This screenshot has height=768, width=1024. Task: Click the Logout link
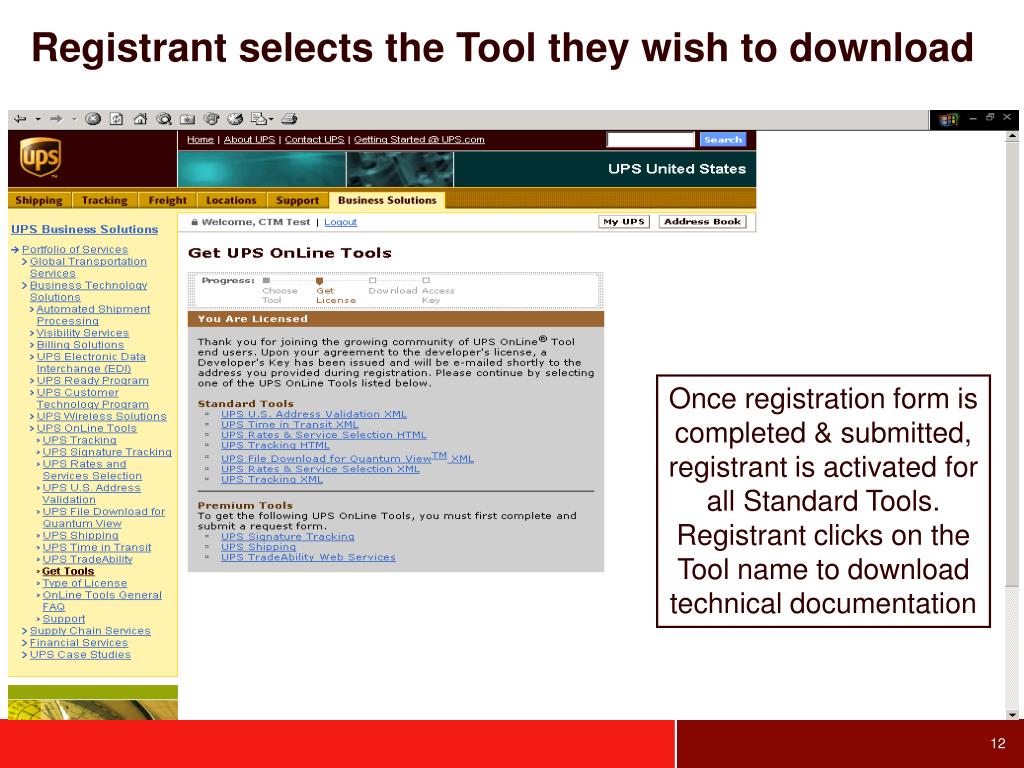[340, 222]
